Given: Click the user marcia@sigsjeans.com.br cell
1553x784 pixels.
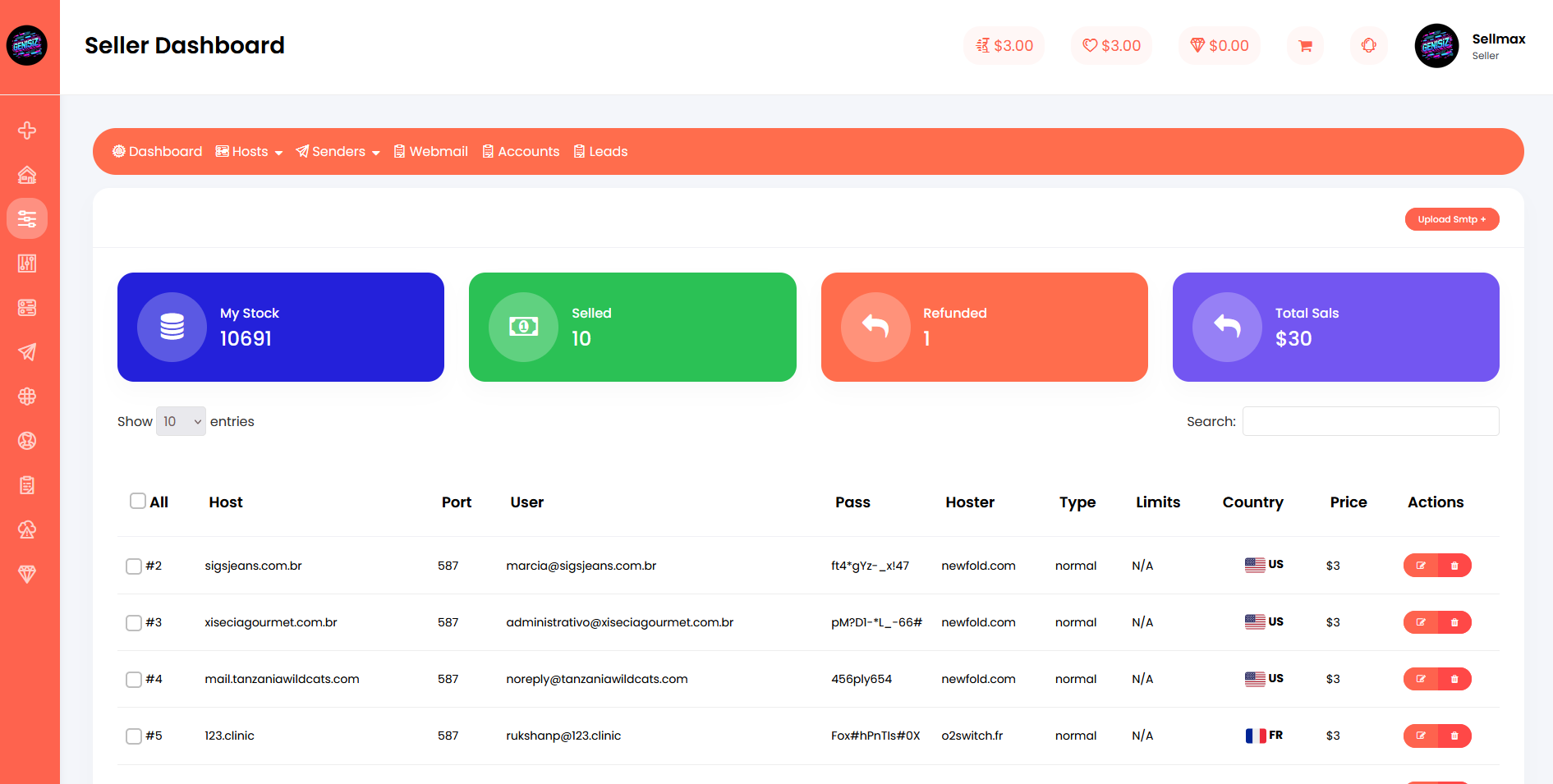Looking at the screenshot, I should [x=581, y=566].
